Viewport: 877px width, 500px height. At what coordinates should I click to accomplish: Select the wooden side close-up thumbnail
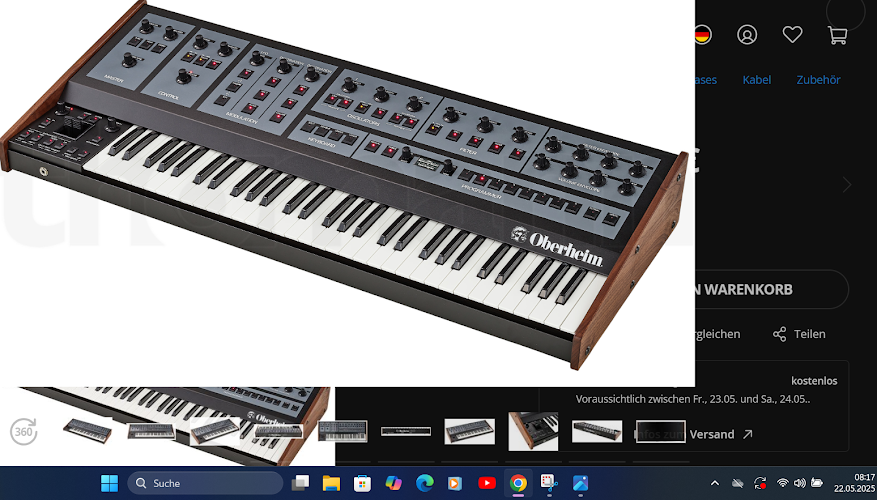click(x=533, y=431)
